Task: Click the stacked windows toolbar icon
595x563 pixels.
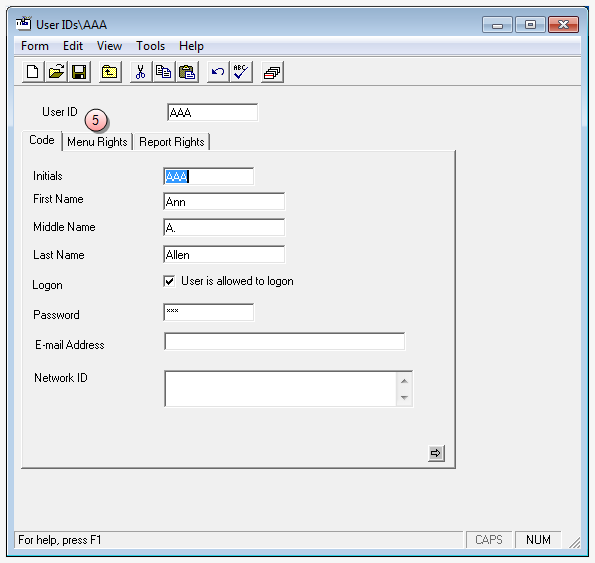Action: 272,72
